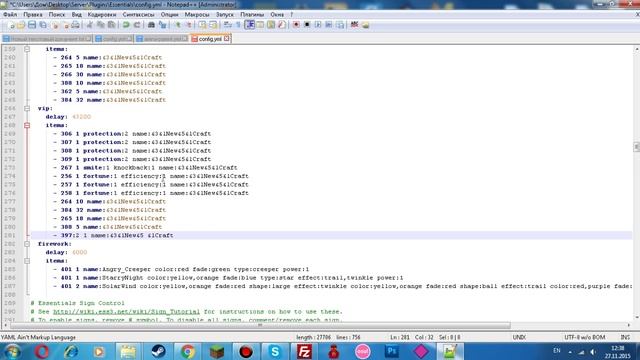Open FileZilla from the taskbar
The width and height of the screenshot is (640, 360).
[304, 351]
